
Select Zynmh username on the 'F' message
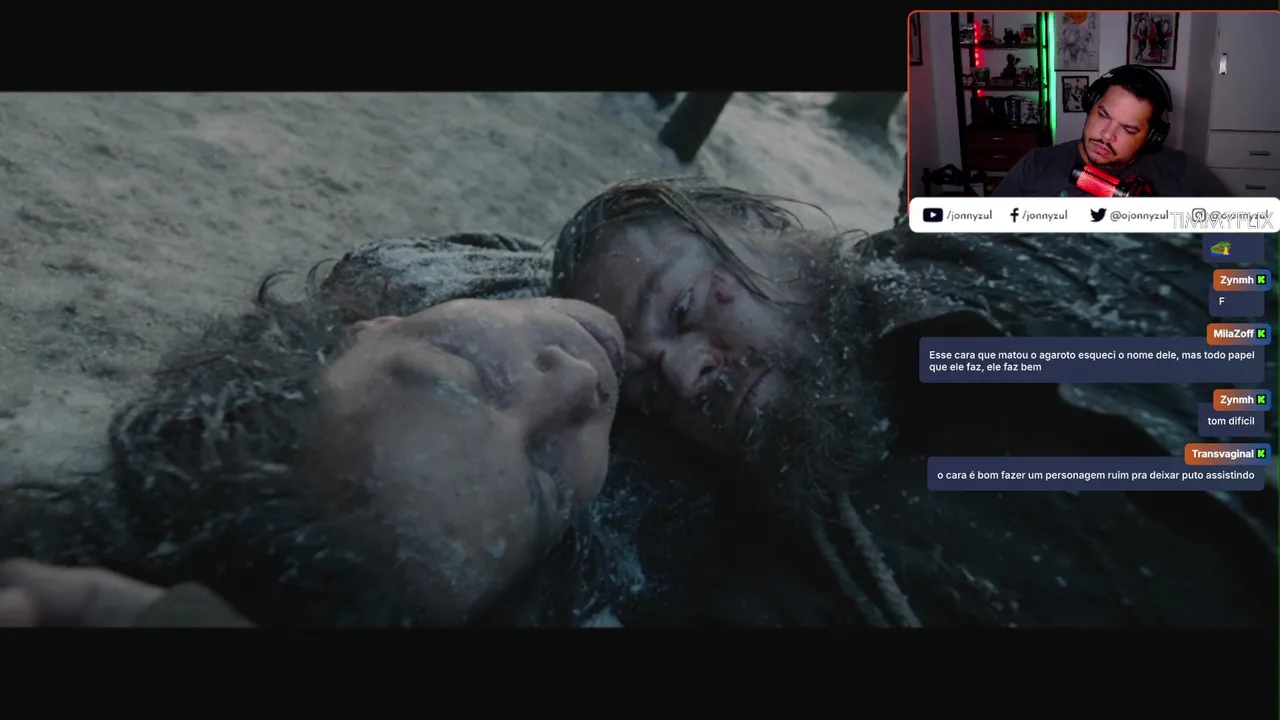1237,280
